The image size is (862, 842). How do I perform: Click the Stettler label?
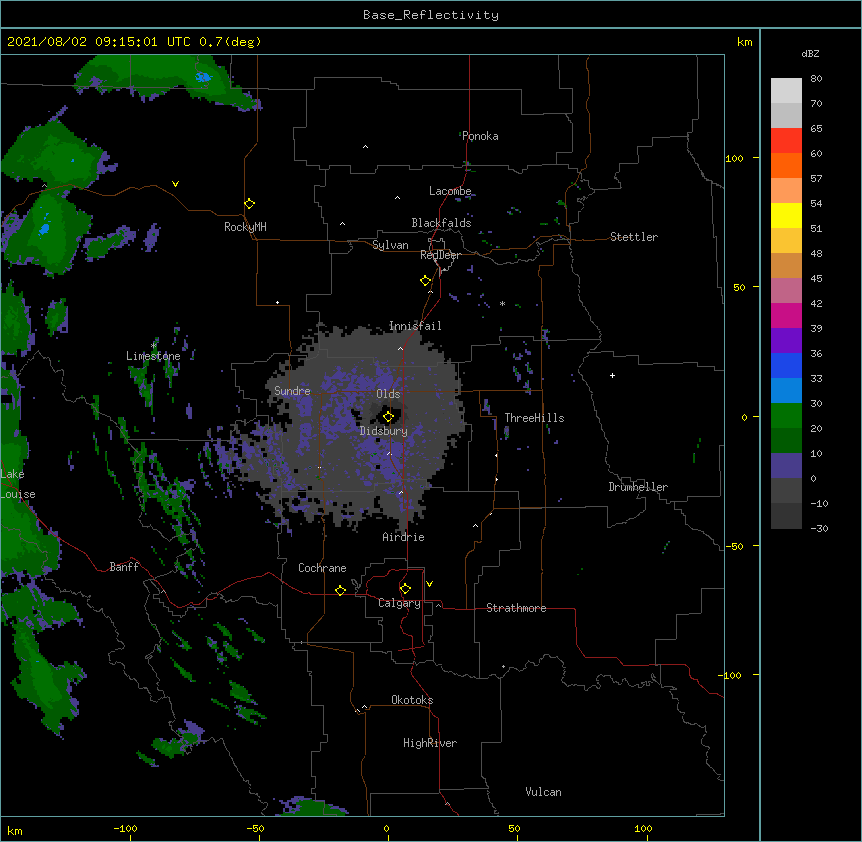[634, 237]
